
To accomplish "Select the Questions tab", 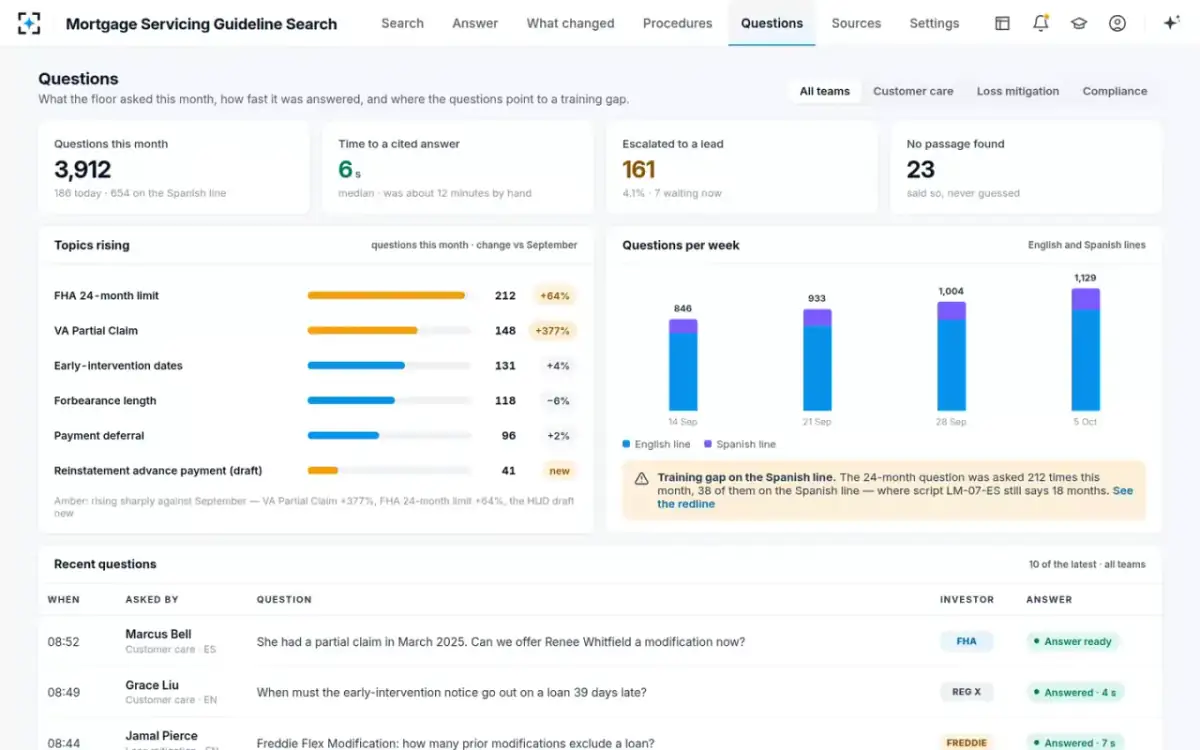I will coord(771,23).
